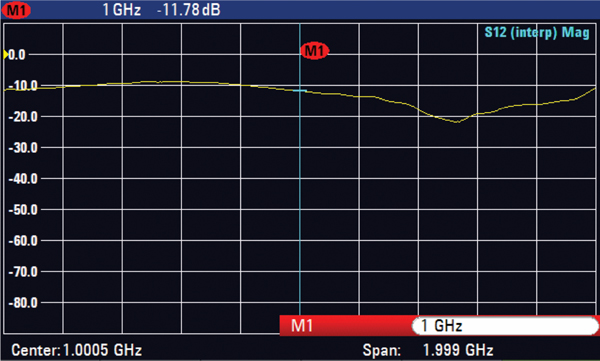Click the cyan marker tick on trace

[x=300, y=91]
